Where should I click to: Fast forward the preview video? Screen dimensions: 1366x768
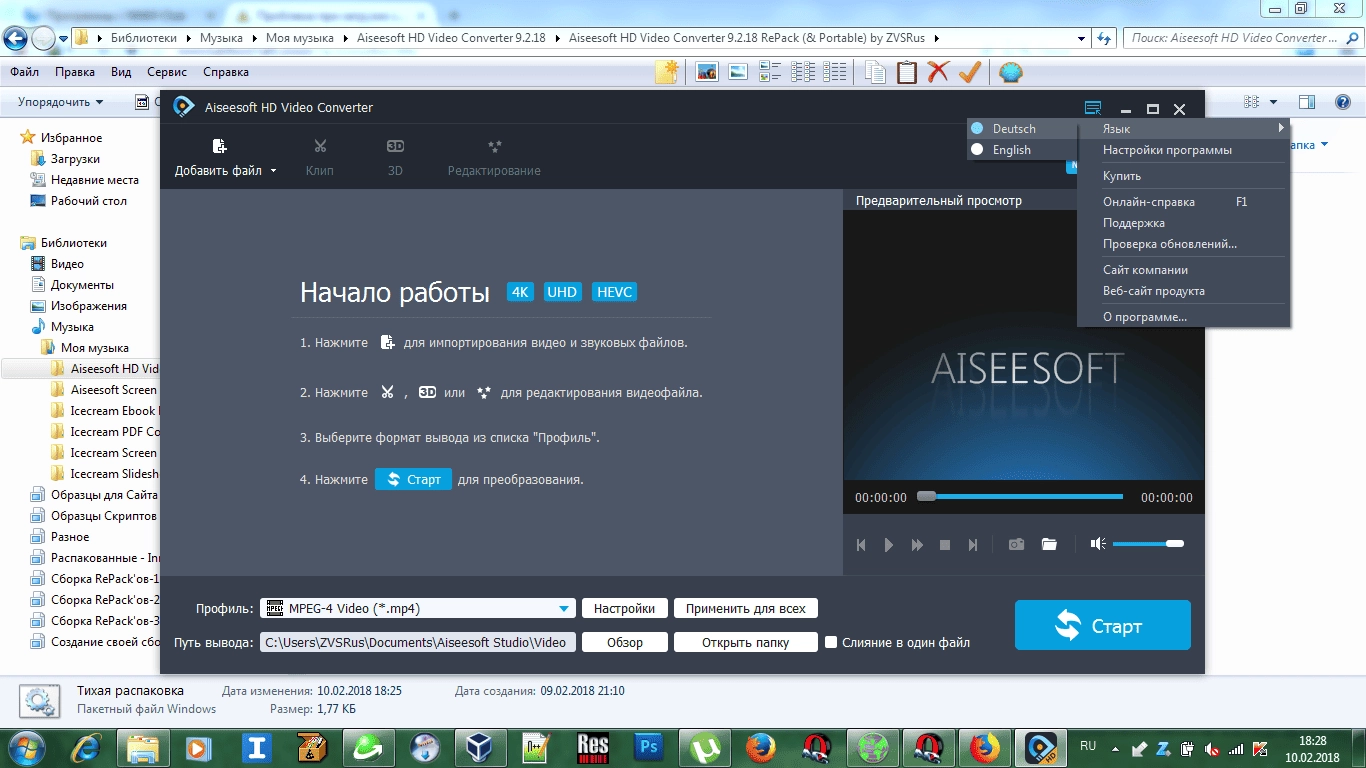(917, 545)
